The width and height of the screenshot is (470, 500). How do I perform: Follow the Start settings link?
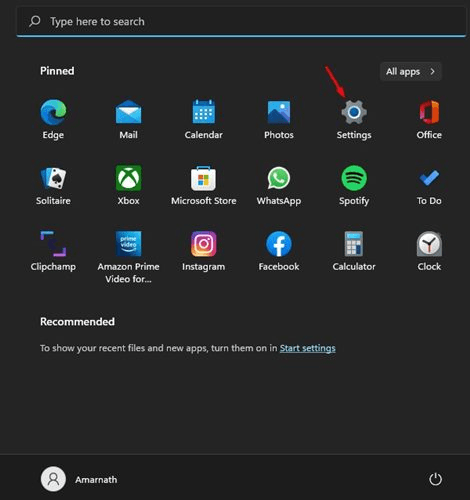(307, 348)
